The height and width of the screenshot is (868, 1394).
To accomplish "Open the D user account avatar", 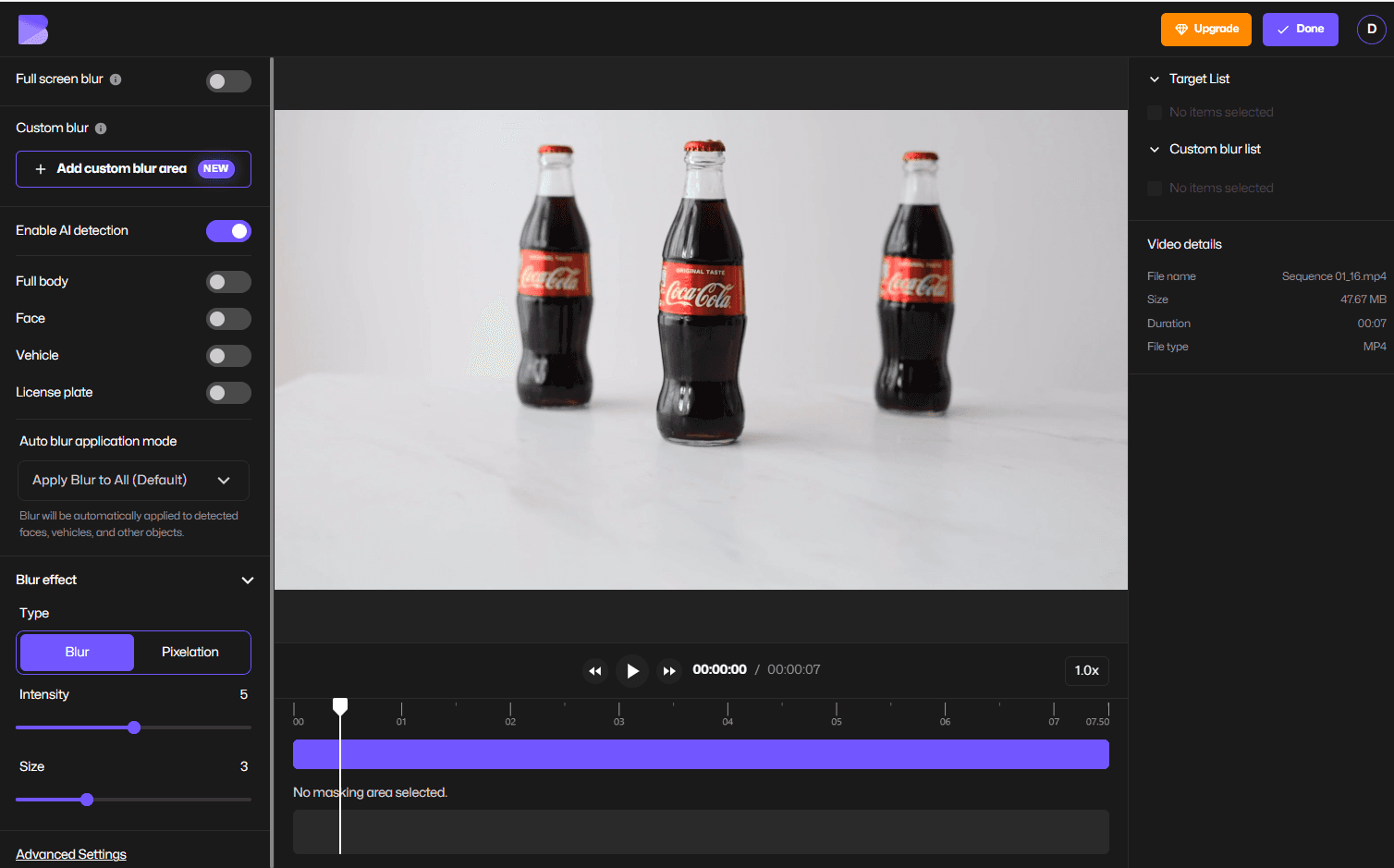I will pos(1371,30).
